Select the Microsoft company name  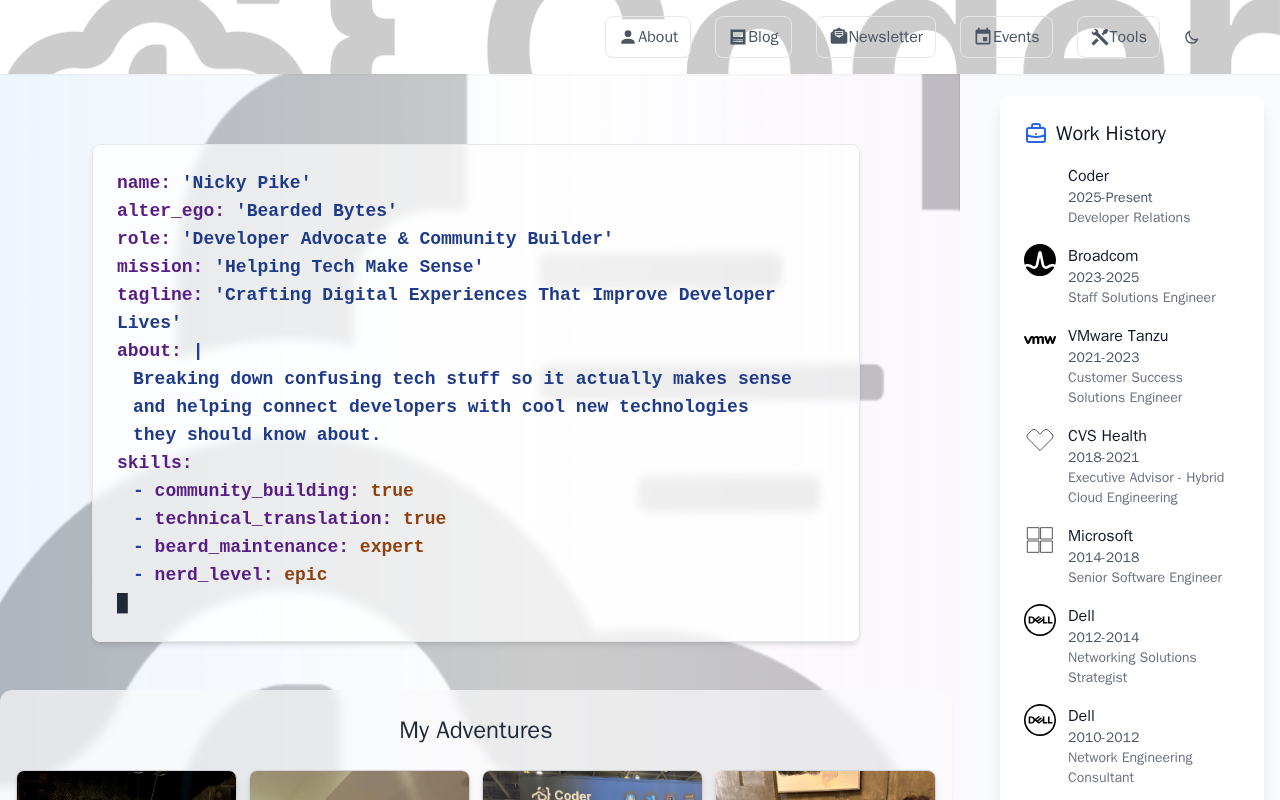[x=1100, y=536]
